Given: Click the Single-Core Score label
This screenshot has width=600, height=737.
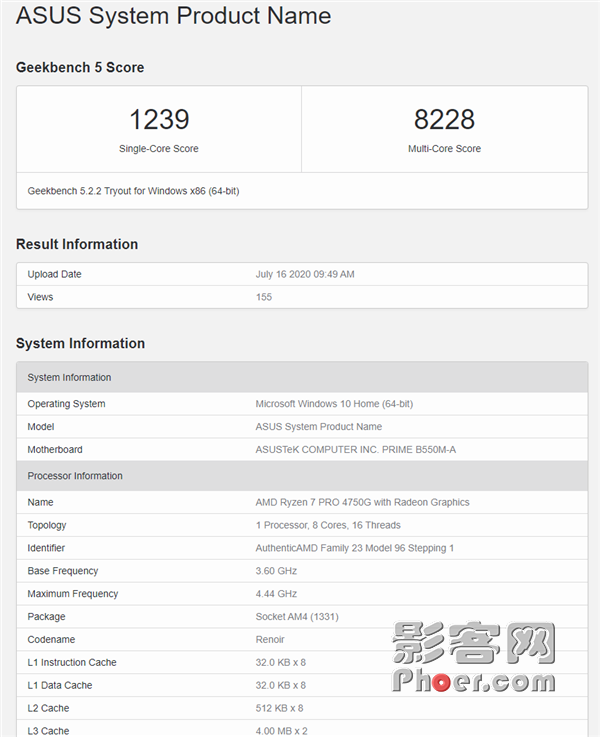Looking at the screenshot, I should 159,149.
